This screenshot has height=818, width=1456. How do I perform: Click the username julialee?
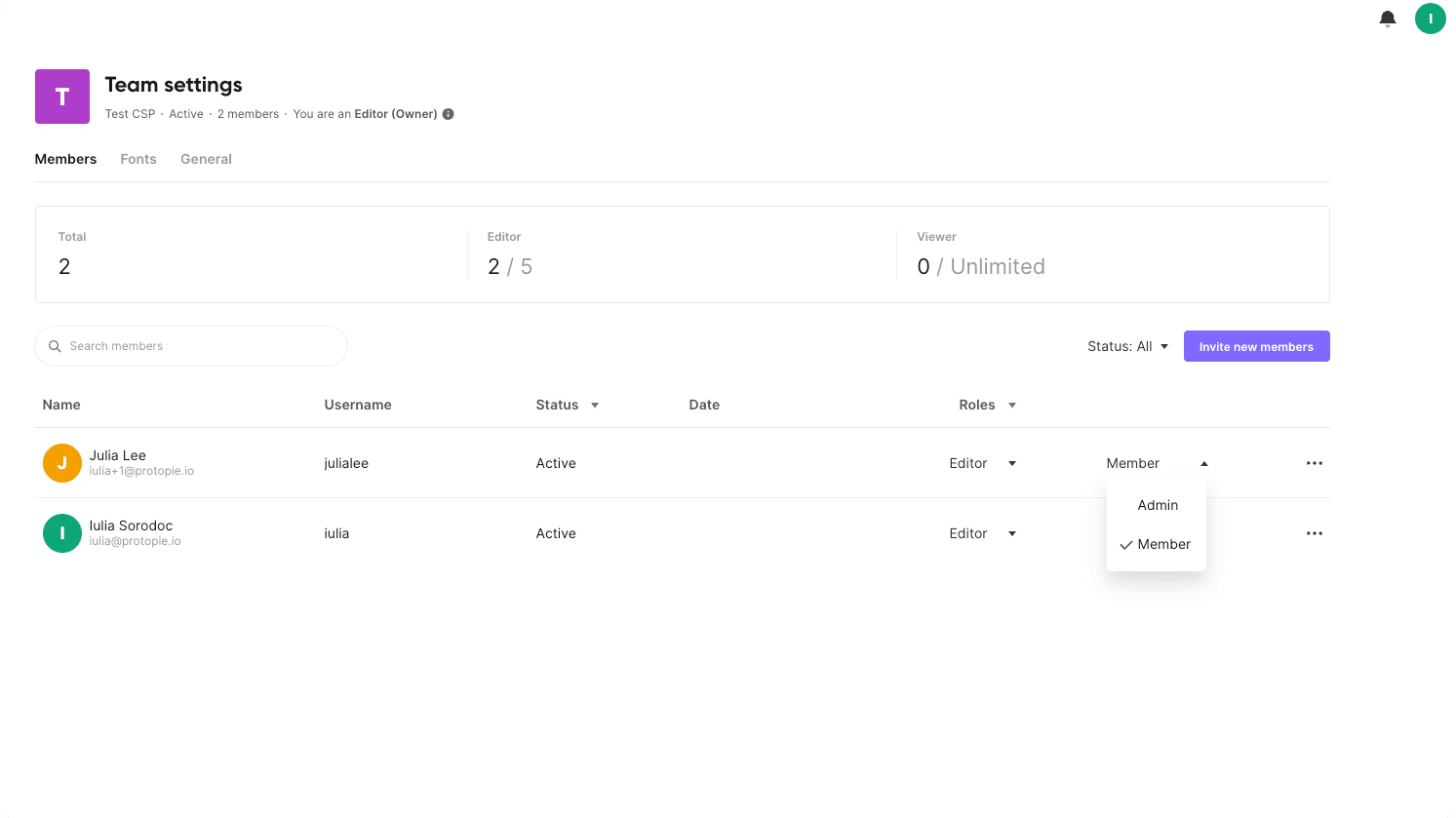346,463
